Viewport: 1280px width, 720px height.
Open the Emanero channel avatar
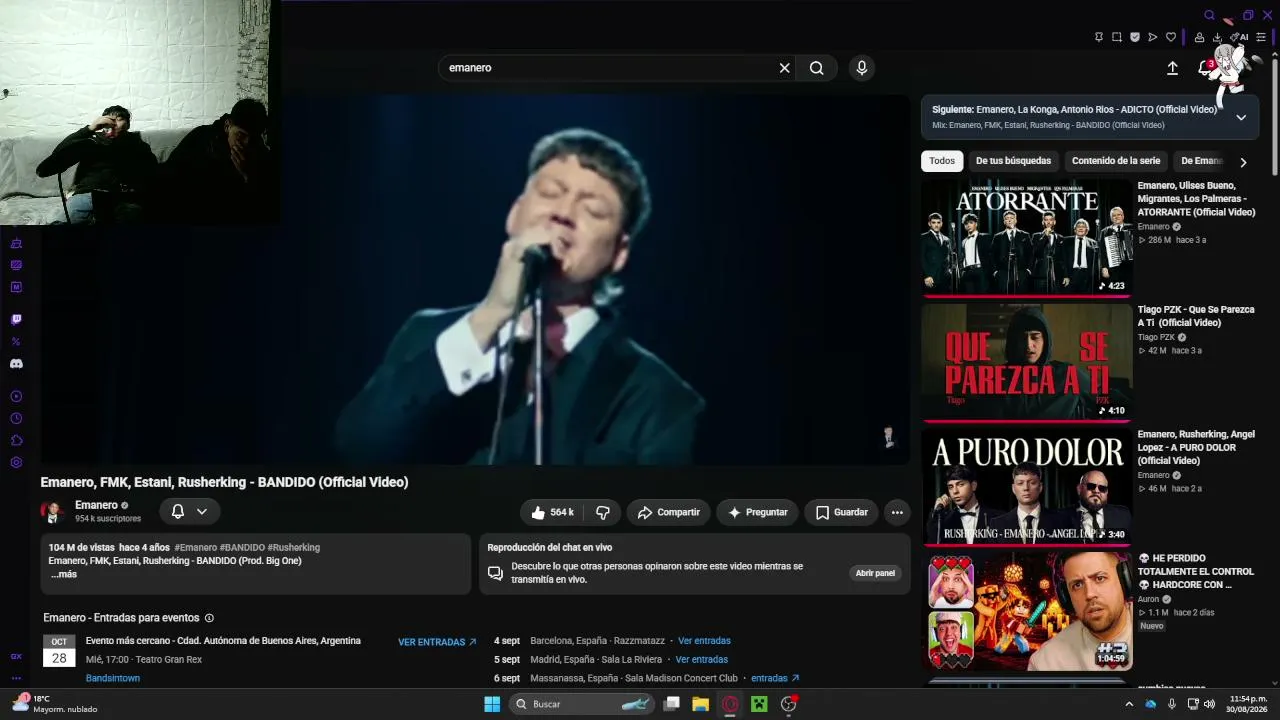click(53, 512)
